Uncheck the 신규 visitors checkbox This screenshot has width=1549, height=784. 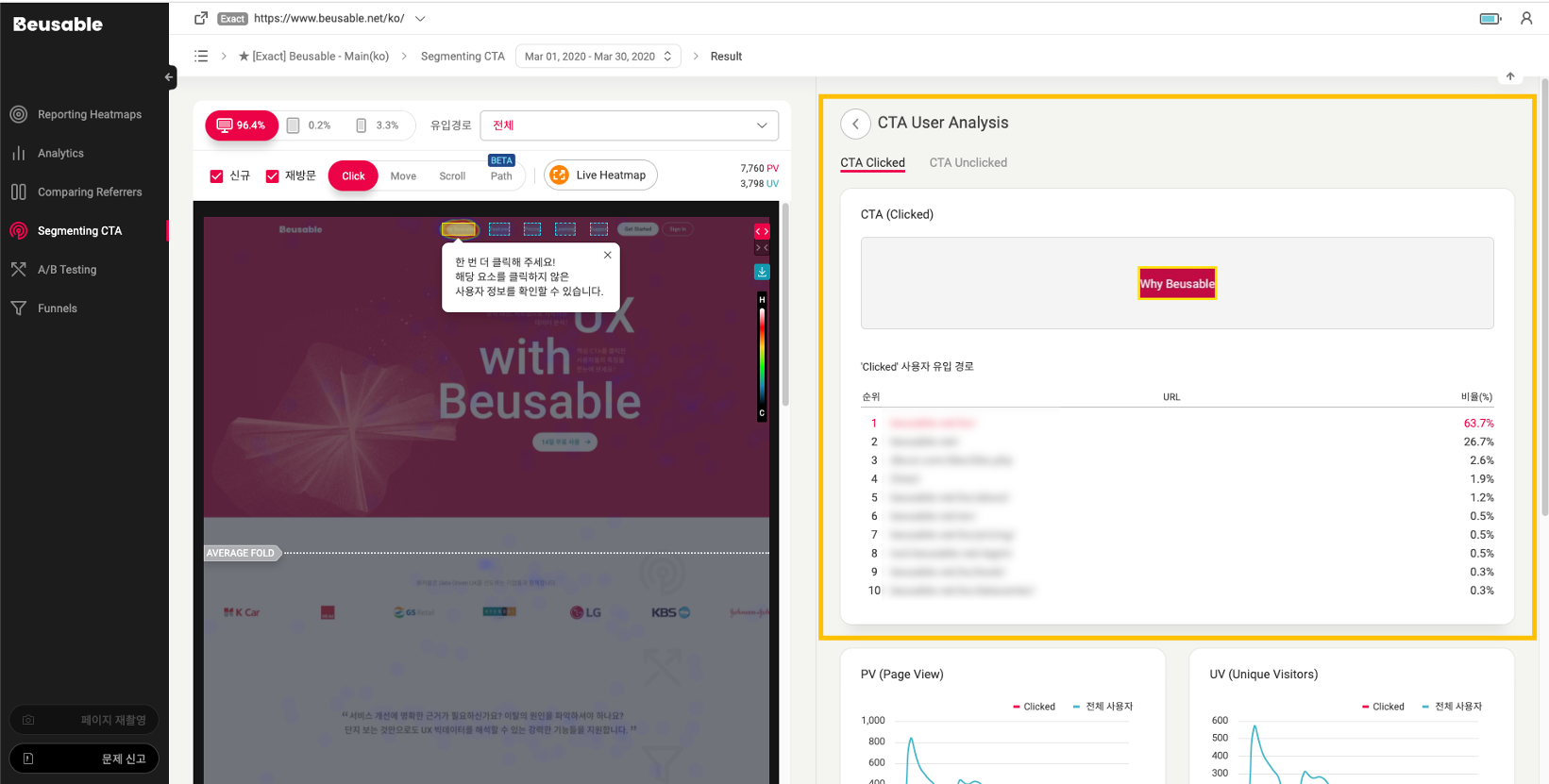[x=217, y=176]
